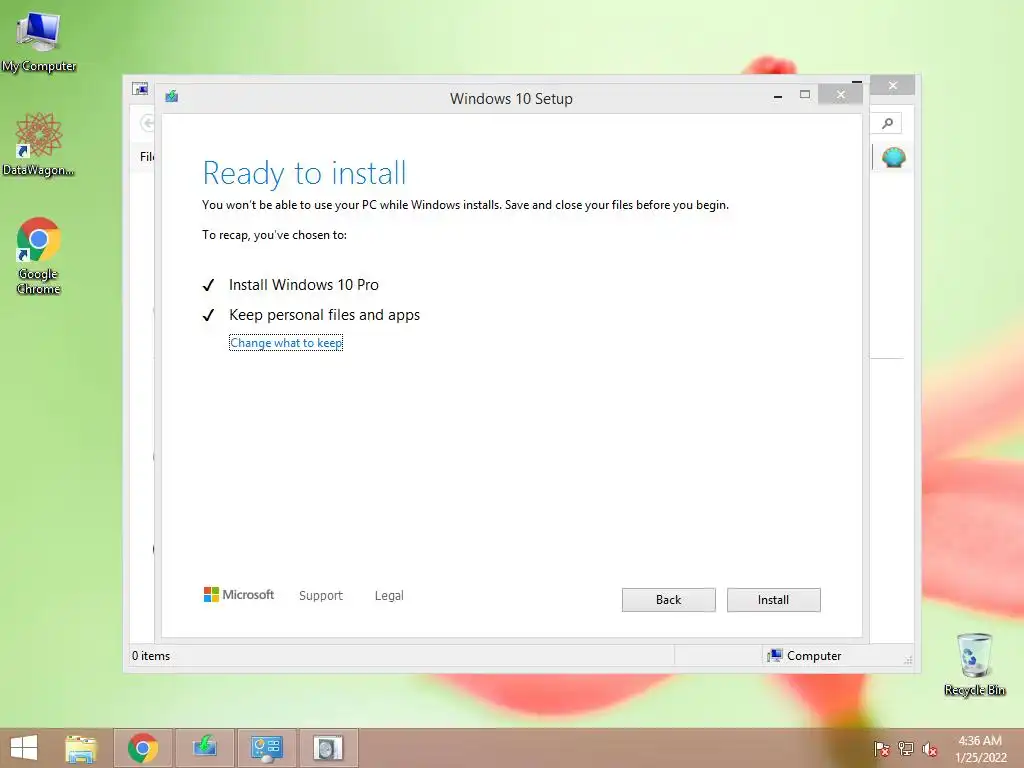Open the Legal link
This screenshot has height=768, width=1024.
[389, 596]
